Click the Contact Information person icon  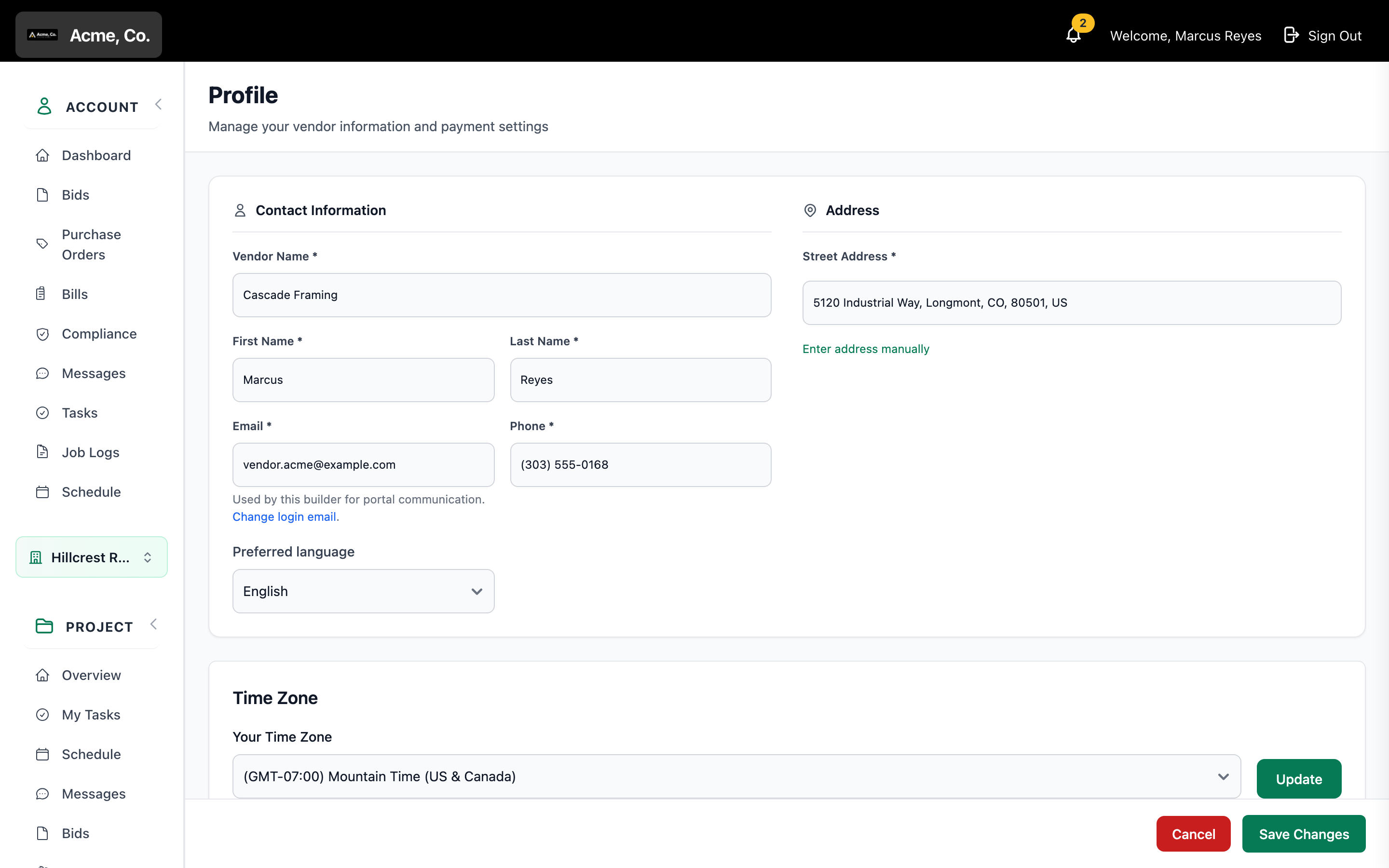(240, 211)
